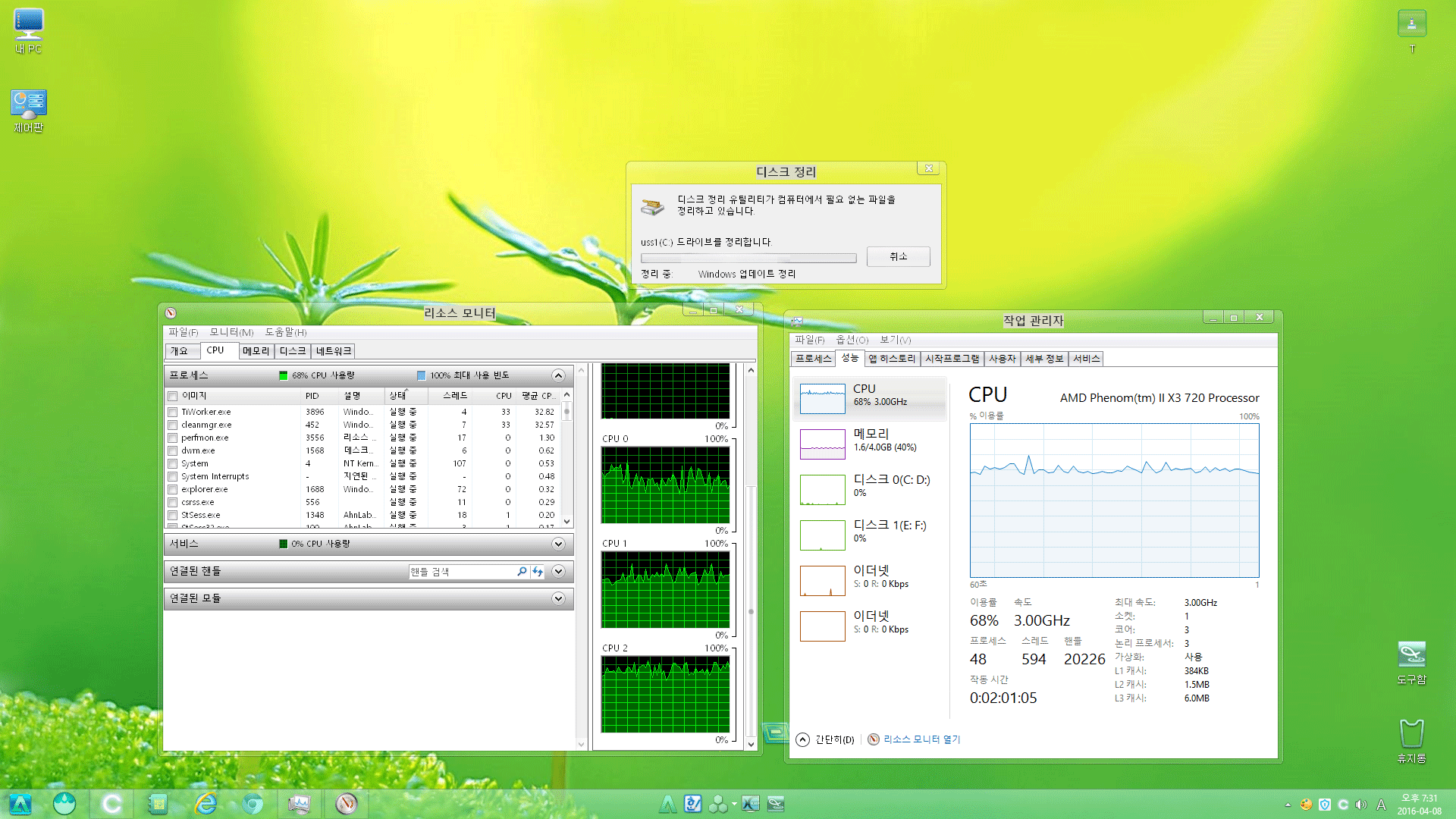Check the perfmon.exe process checkbox
The width and height of the screenshot is (1456, 819).
point(173,438)
